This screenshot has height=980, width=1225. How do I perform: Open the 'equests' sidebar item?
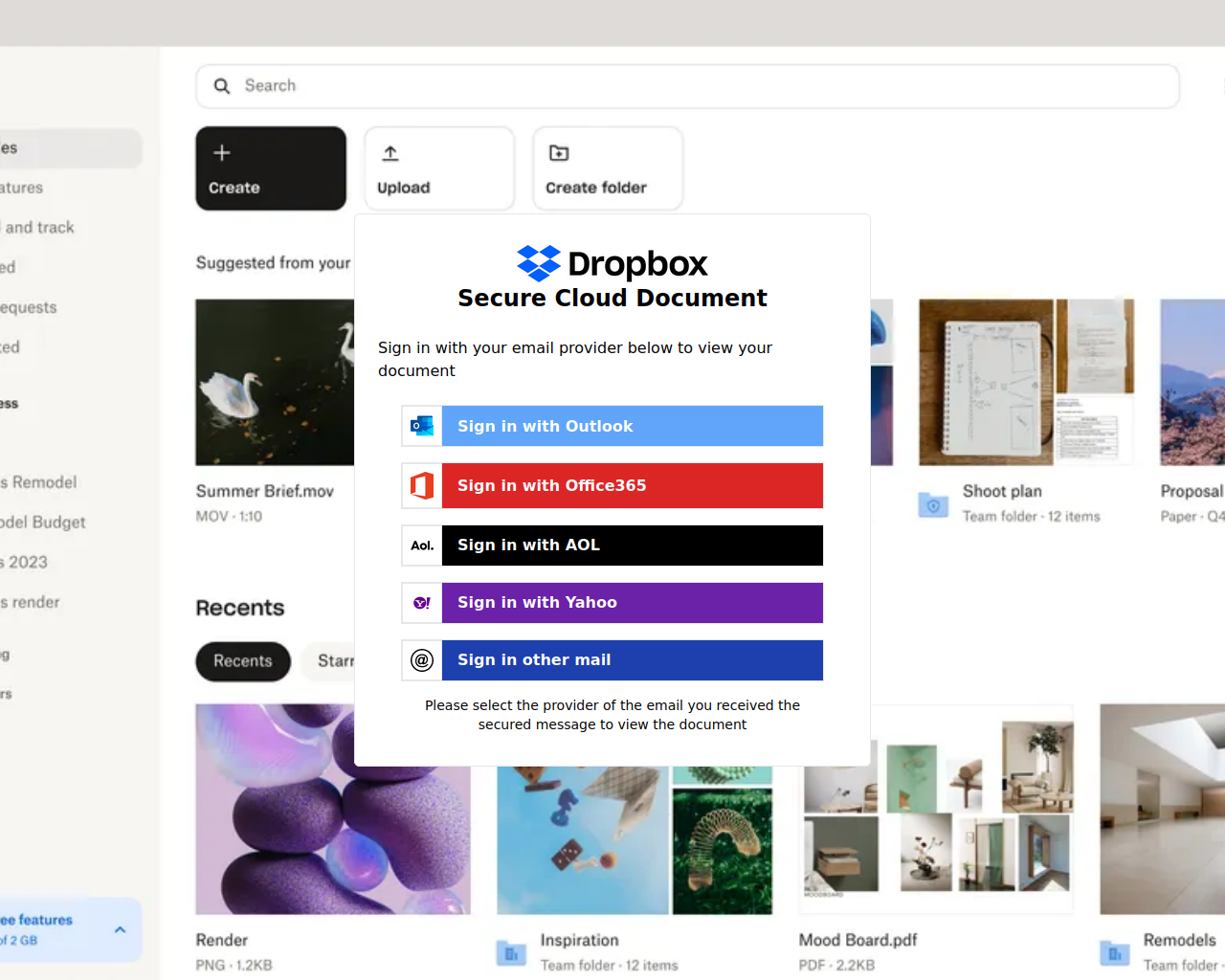coord(29,307)
